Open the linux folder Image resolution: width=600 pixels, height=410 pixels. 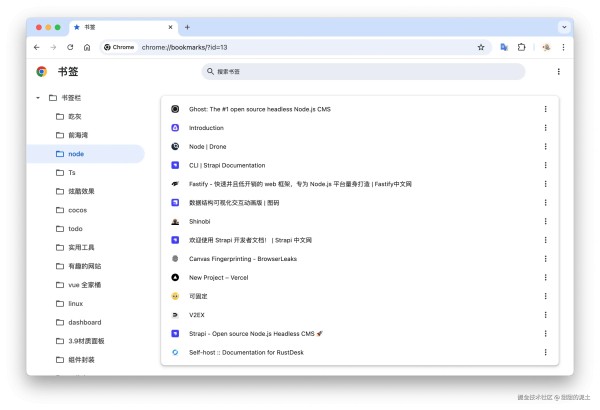tap(69, 304)
